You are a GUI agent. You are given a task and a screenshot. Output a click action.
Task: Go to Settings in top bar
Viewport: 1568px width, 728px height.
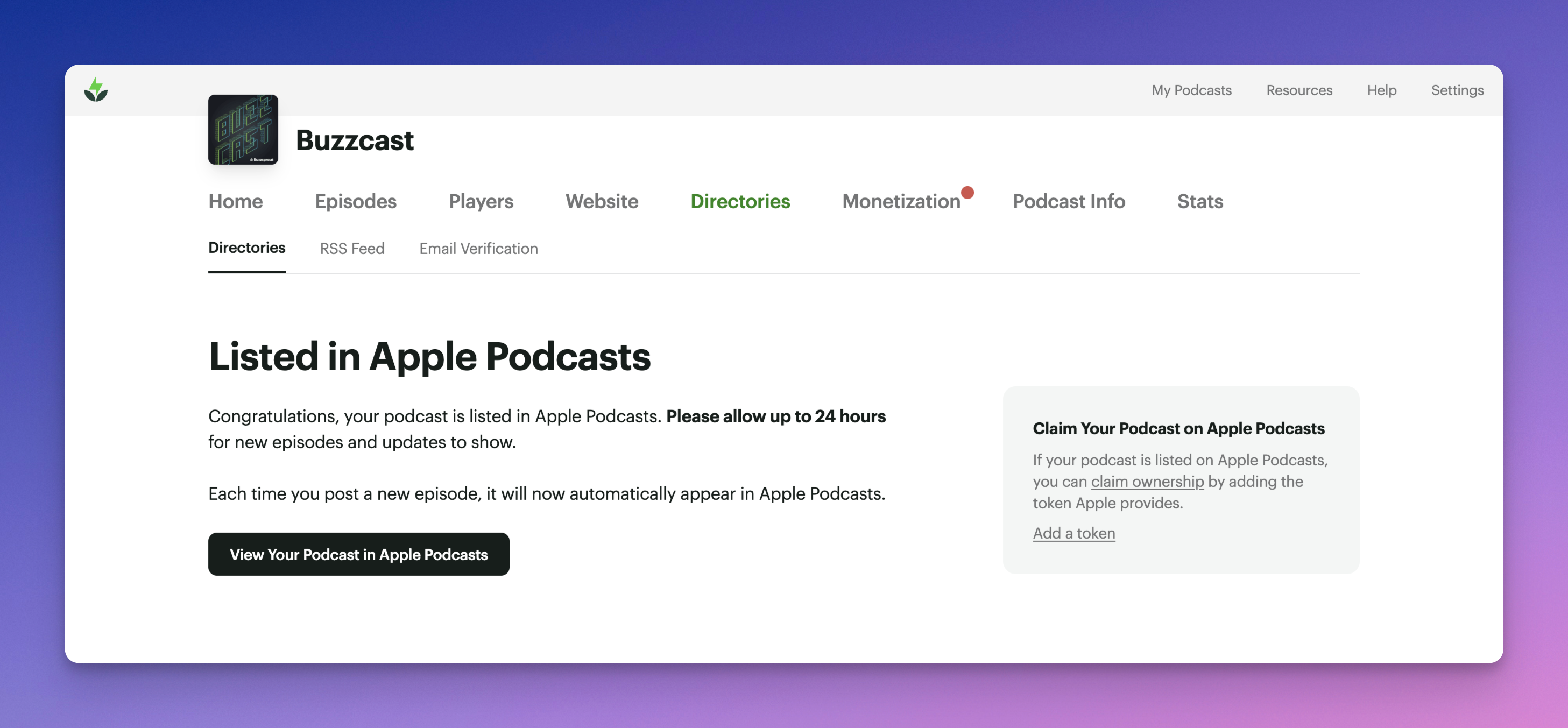(1457, 90)
